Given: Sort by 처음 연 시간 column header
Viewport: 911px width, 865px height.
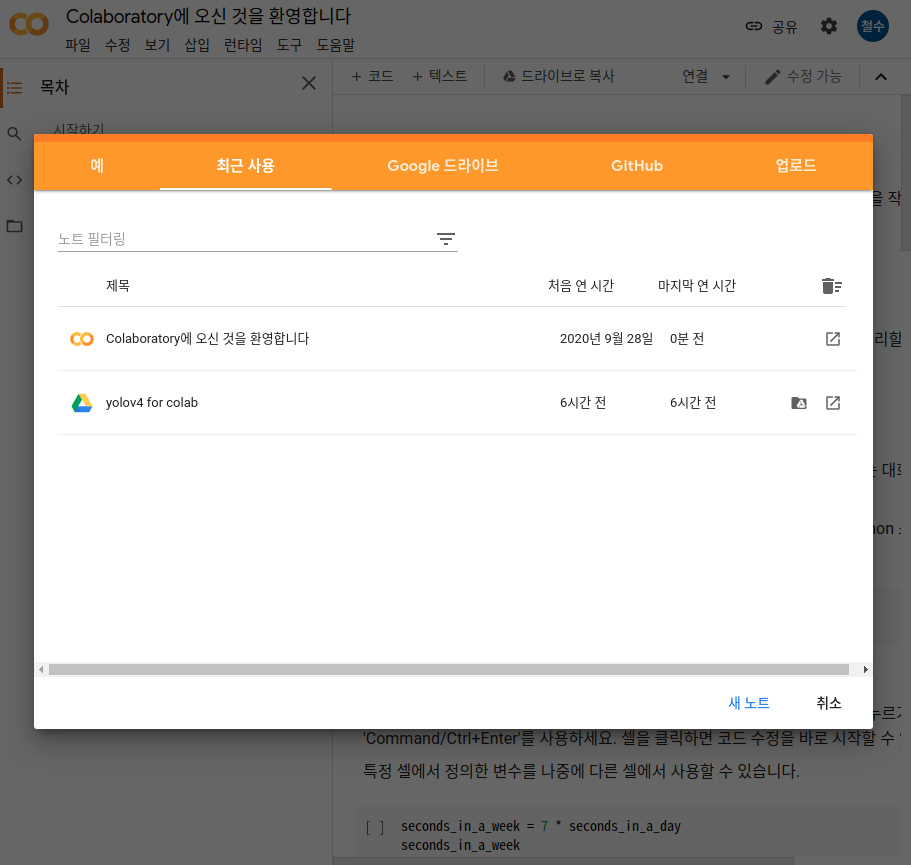Looking at the screenshot, I should click(x=581, y=285).
